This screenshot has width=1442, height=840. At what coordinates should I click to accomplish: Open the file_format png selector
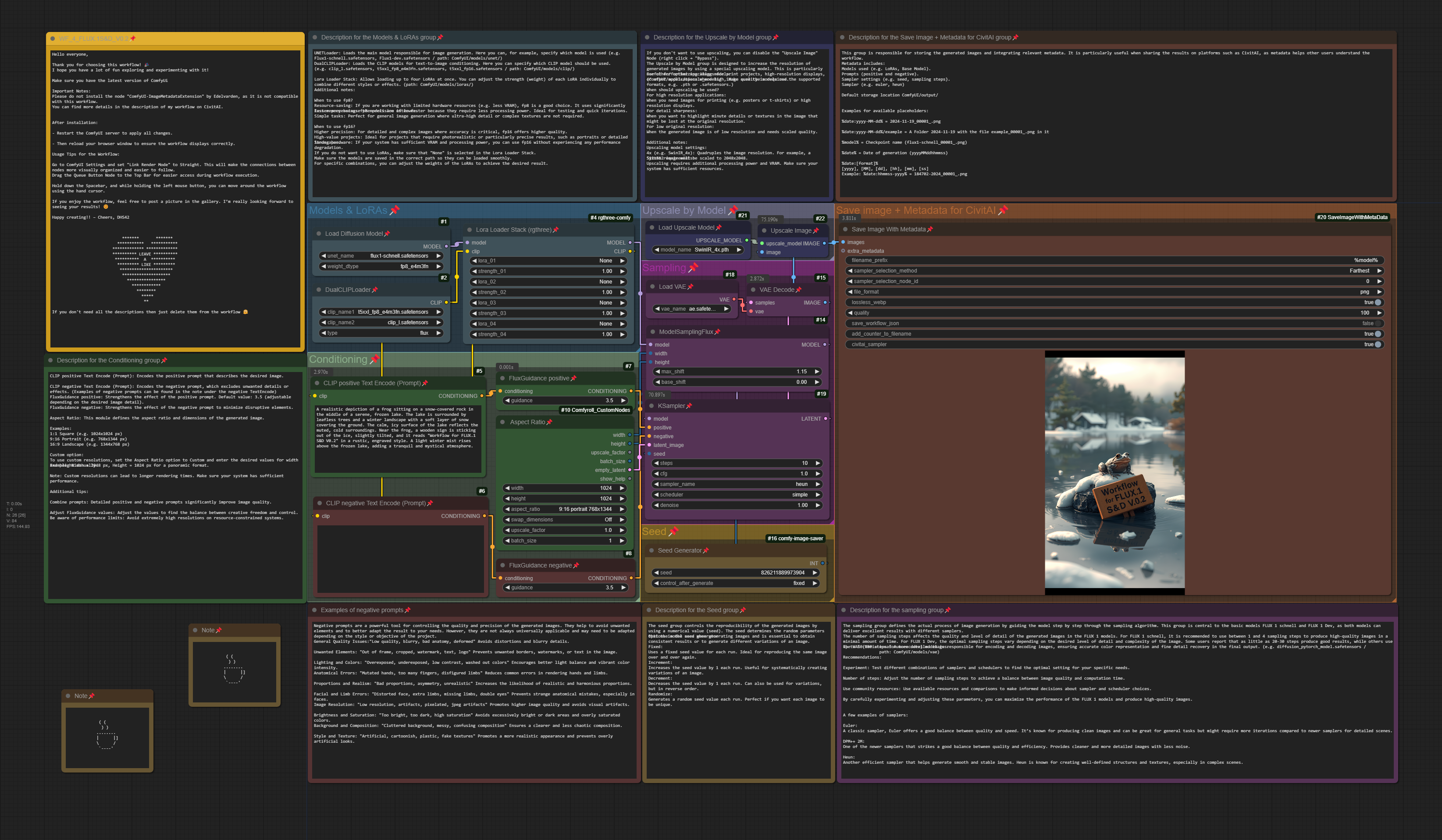pyautogui.click(x=1114, y=292)
